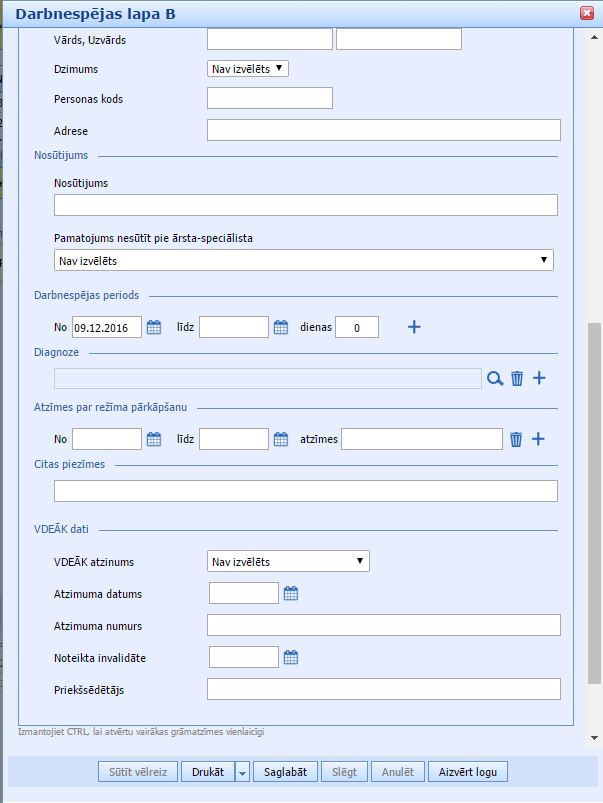603x803 pixels.
Task: Click the Saglabāt button
Action: point(286,772)
